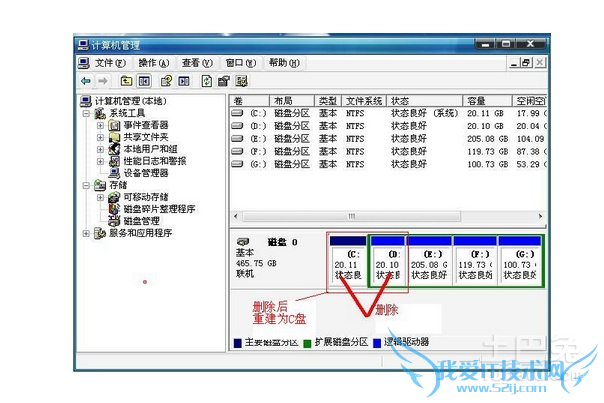This screenshot has height=403, width=604.
Task: Open the 文件(F) menu
Action: click(111, 63)
